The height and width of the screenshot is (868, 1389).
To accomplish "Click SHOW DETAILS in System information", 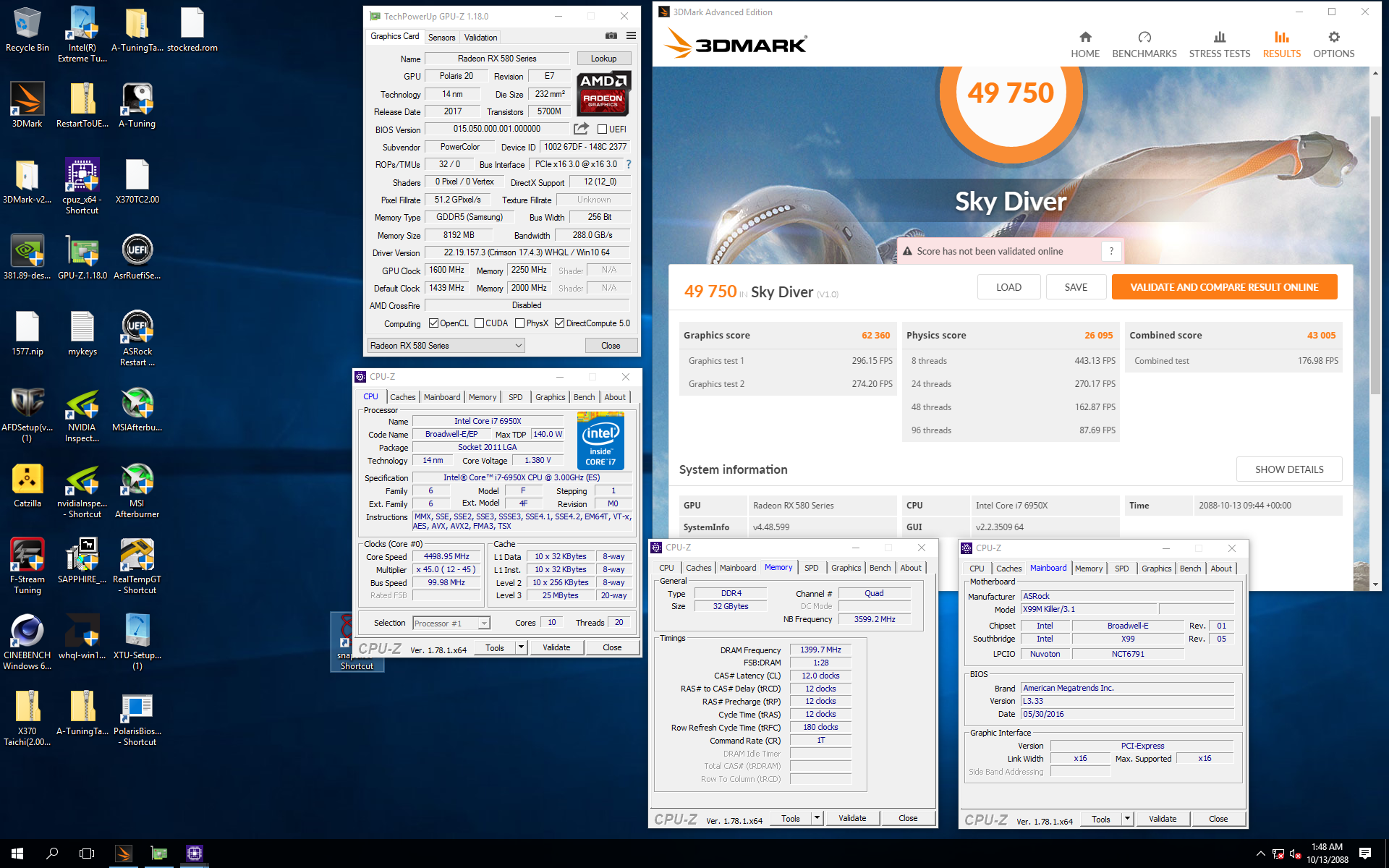I will (x=1289, y=469).
